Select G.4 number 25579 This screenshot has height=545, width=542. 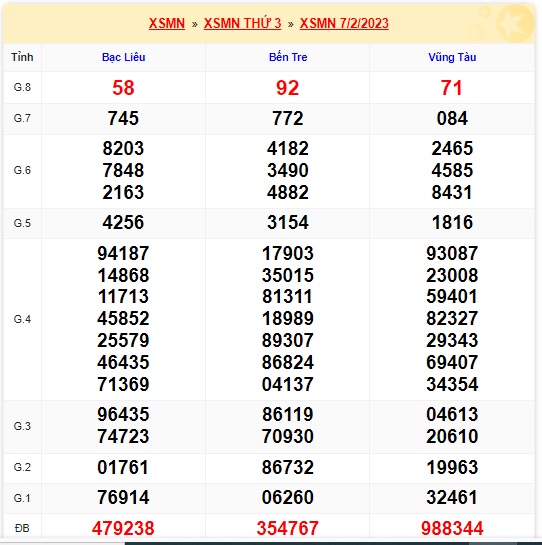coord(123,340)
